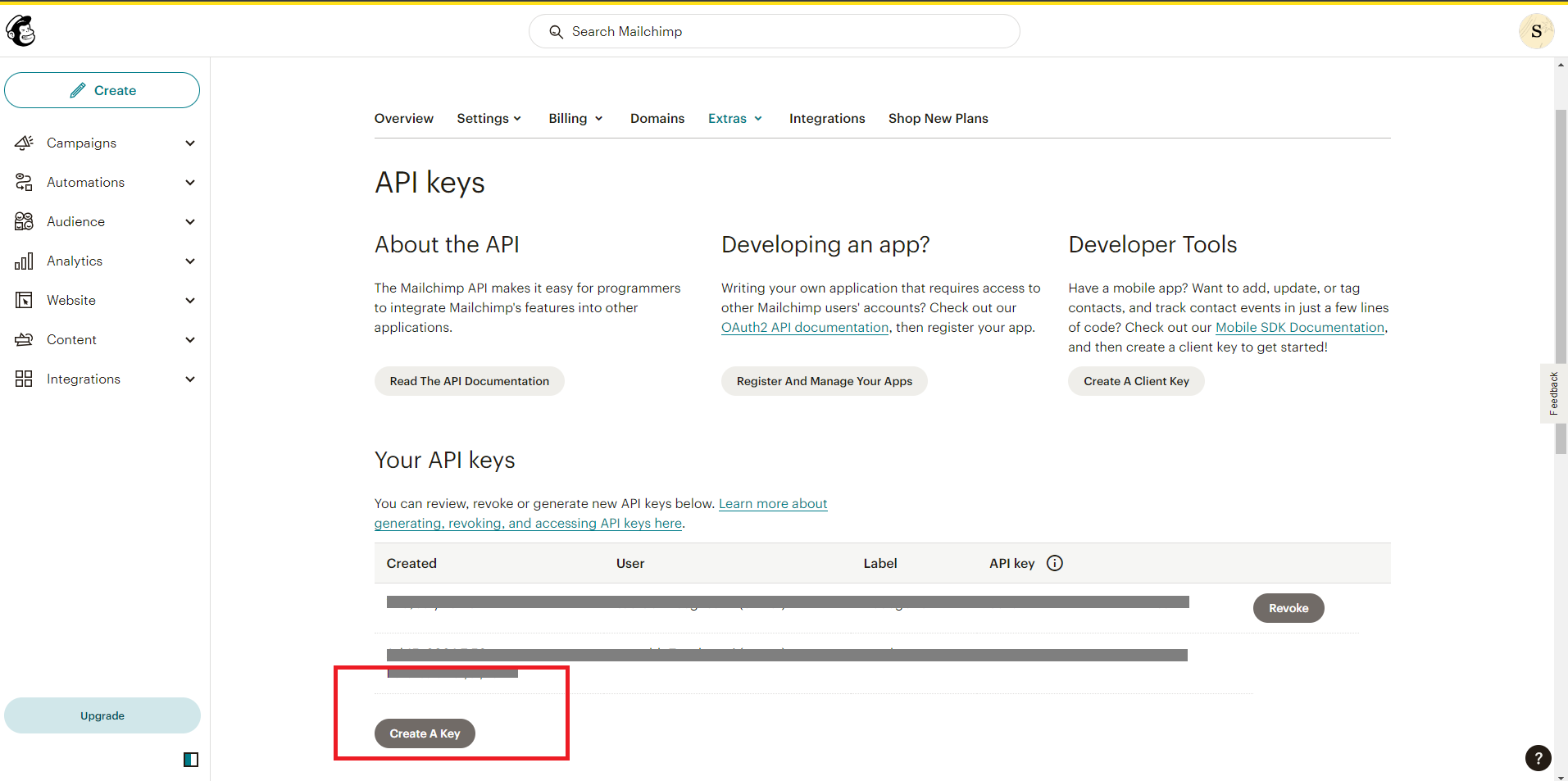Revoke the first API key
This screenshot has width=1568, height=781.
coord(1288,608)
